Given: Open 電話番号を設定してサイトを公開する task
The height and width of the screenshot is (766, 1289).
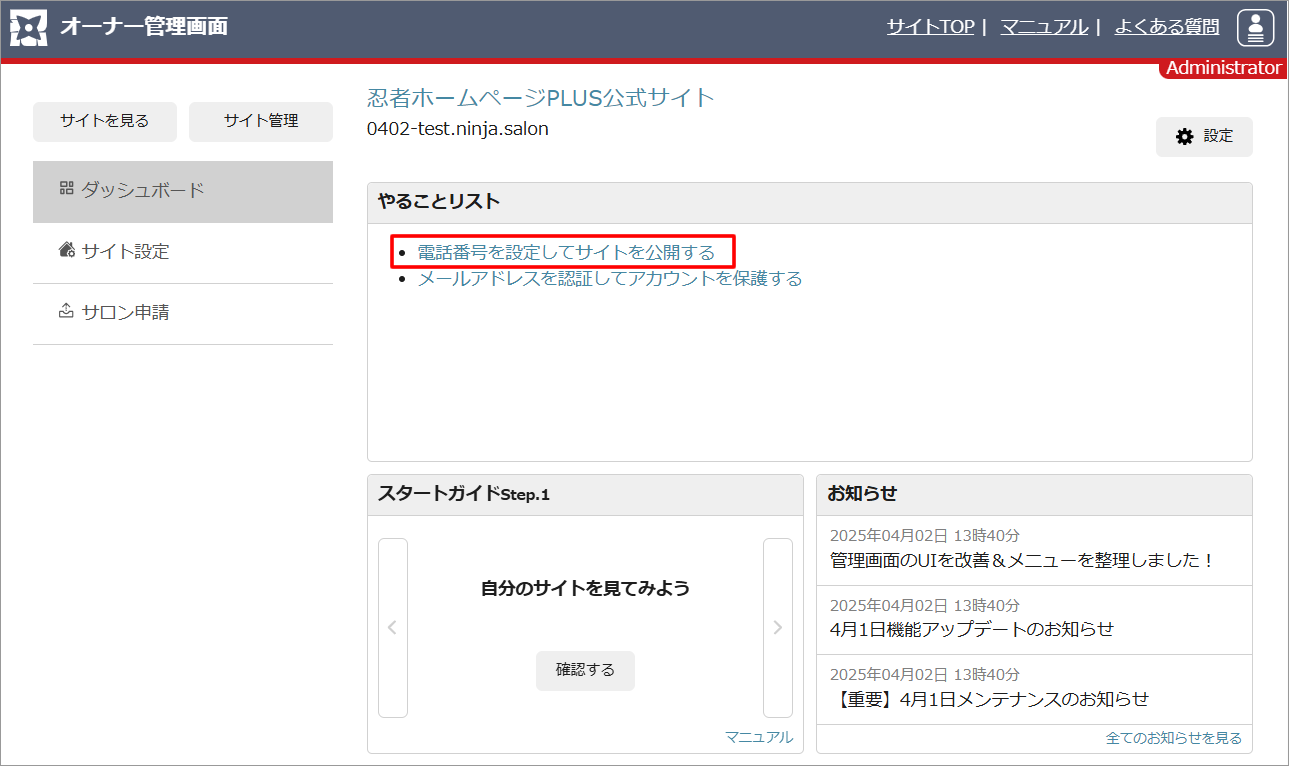Looking at the screenshot, I should coord(566,252).
